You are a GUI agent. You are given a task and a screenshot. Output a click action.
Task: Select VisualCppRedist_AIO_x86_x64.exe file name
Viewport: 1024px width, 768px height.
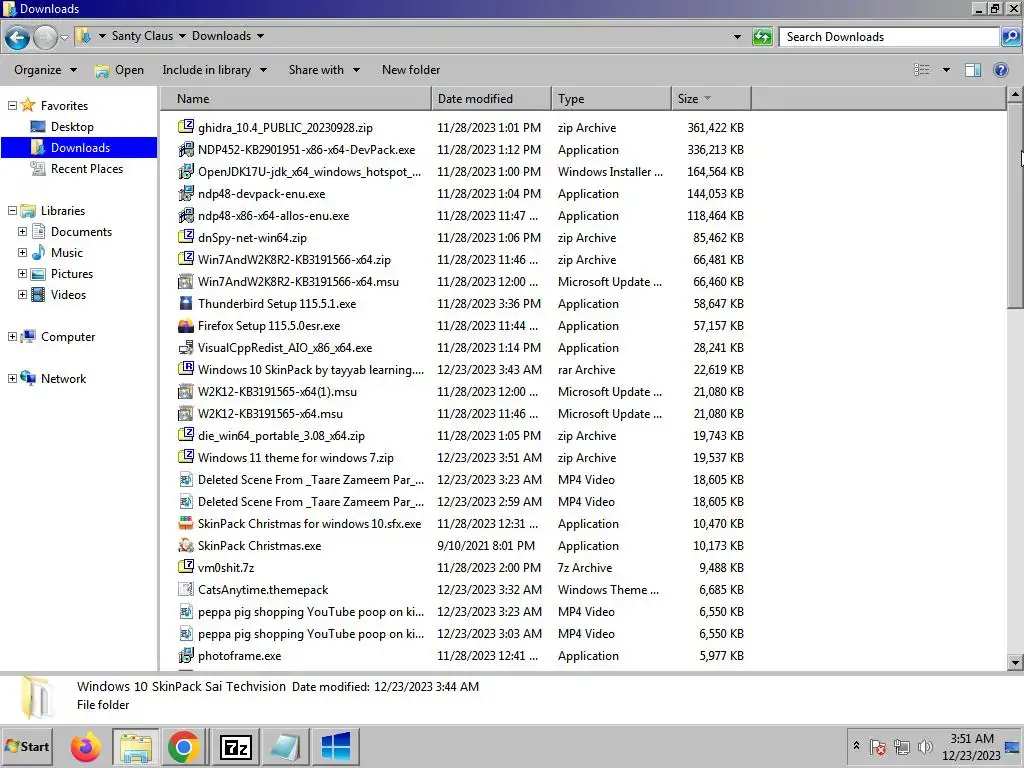coord(285,348)
